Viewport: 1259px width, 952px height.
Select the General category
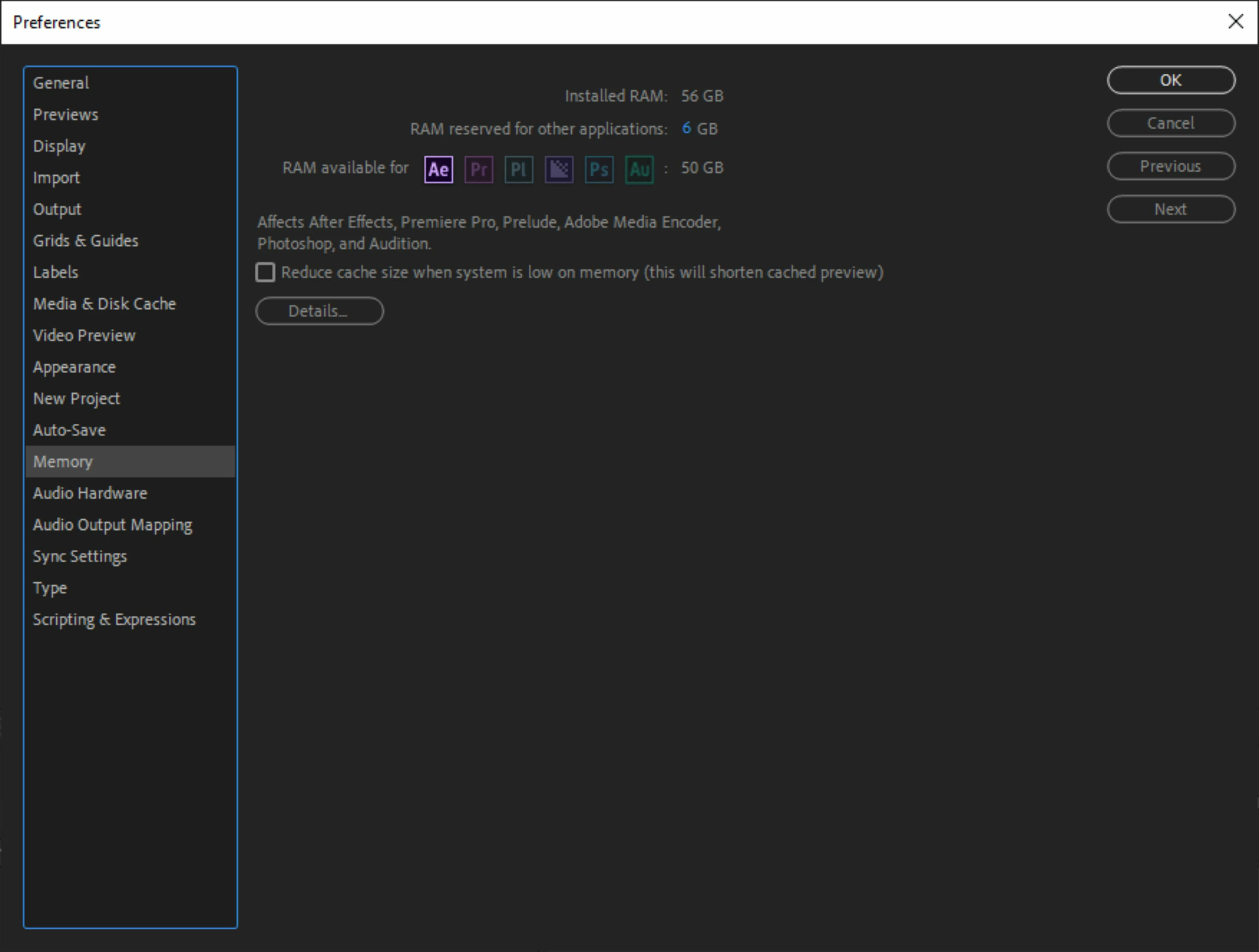coord(61,83)
